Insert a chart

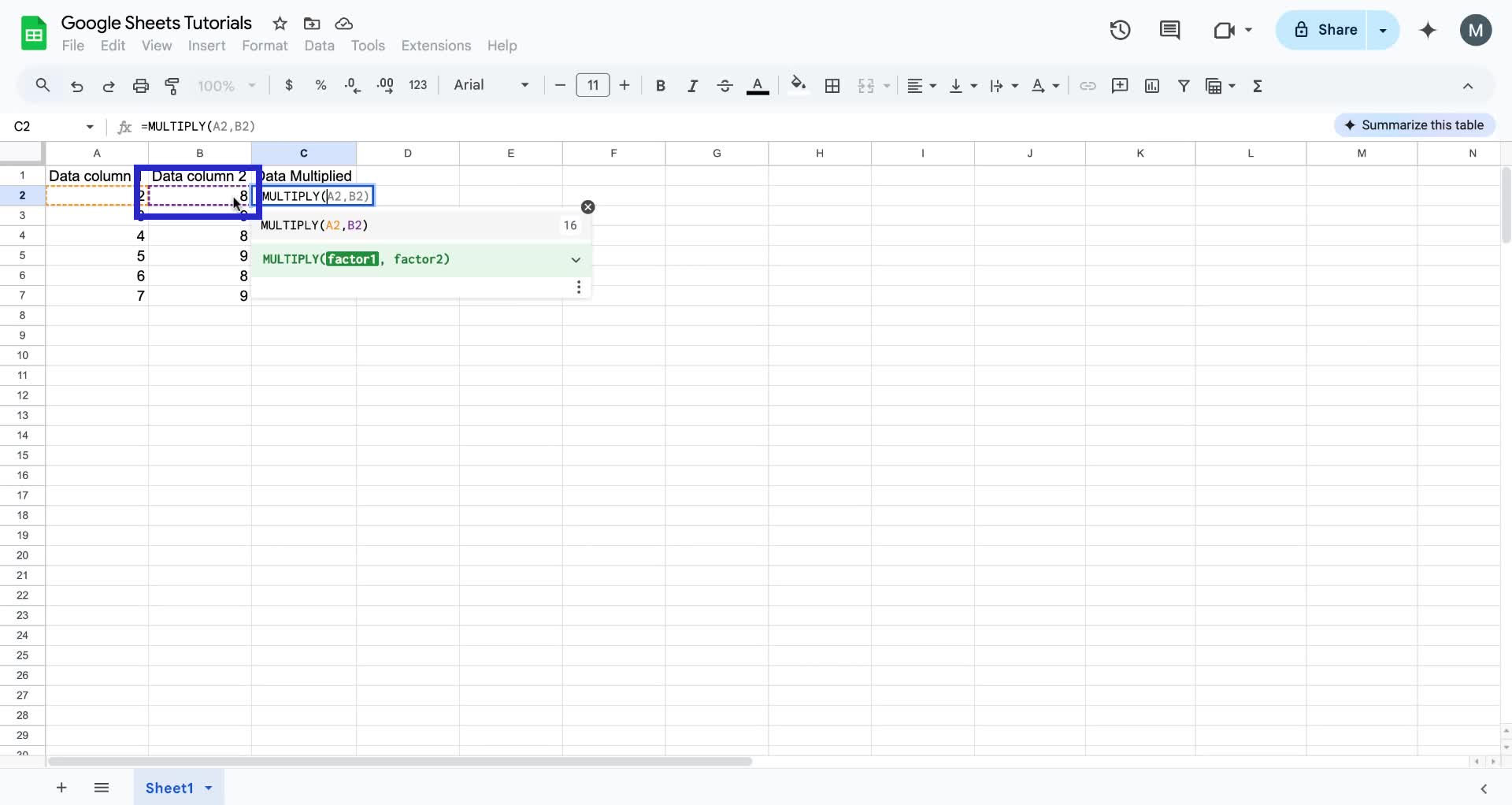click(1152, 86)
